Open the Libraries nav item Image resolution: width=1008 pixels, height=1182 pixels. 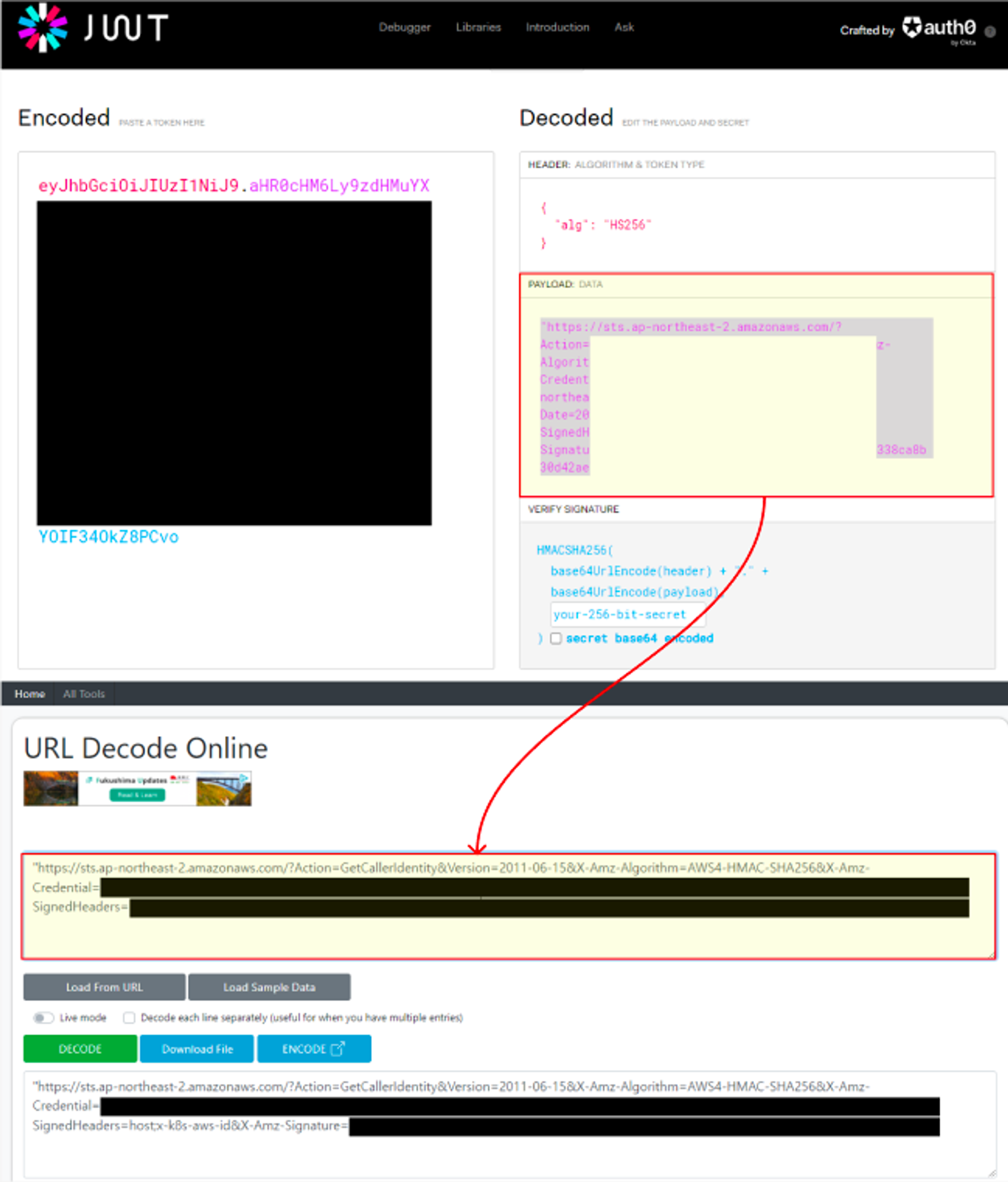tap(478, 27)
